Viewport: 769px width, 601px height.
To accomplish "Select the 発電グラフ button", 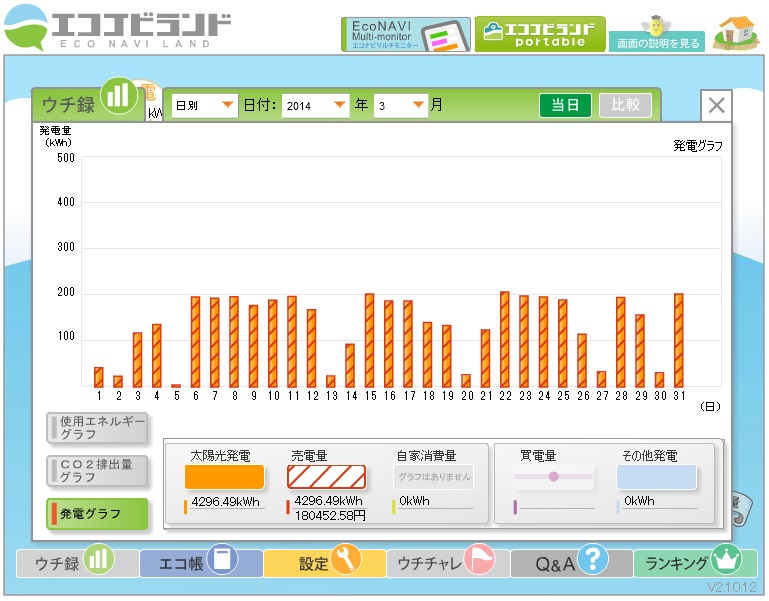I will click(x=97, y=514).
